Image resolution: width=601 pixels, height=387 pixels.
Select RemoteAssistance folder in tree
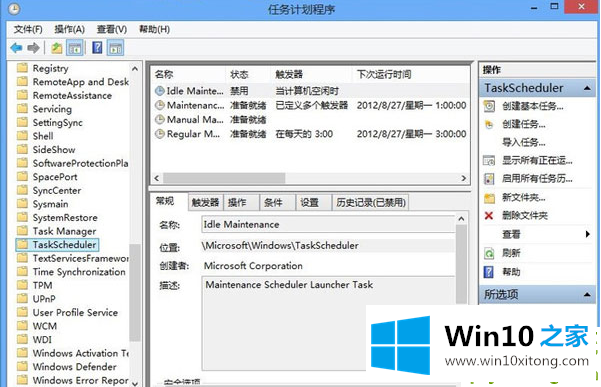(x=72, y=95)
